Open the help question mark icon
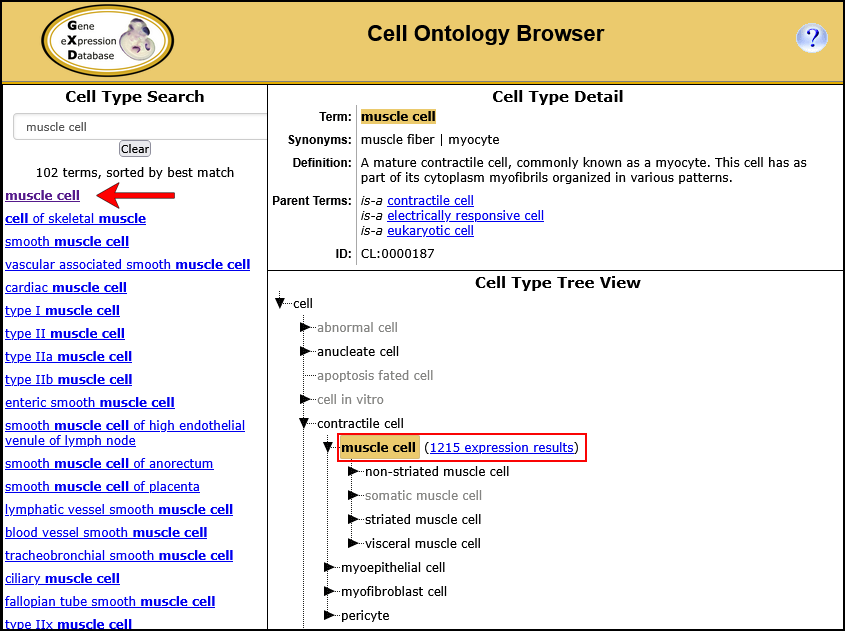The image size is (845, 631). coord(811,39)
